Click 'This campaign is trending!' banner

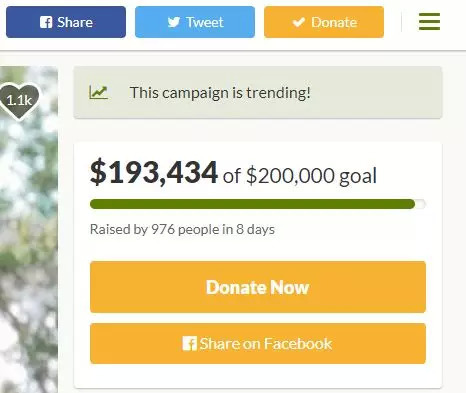[258, 92]
